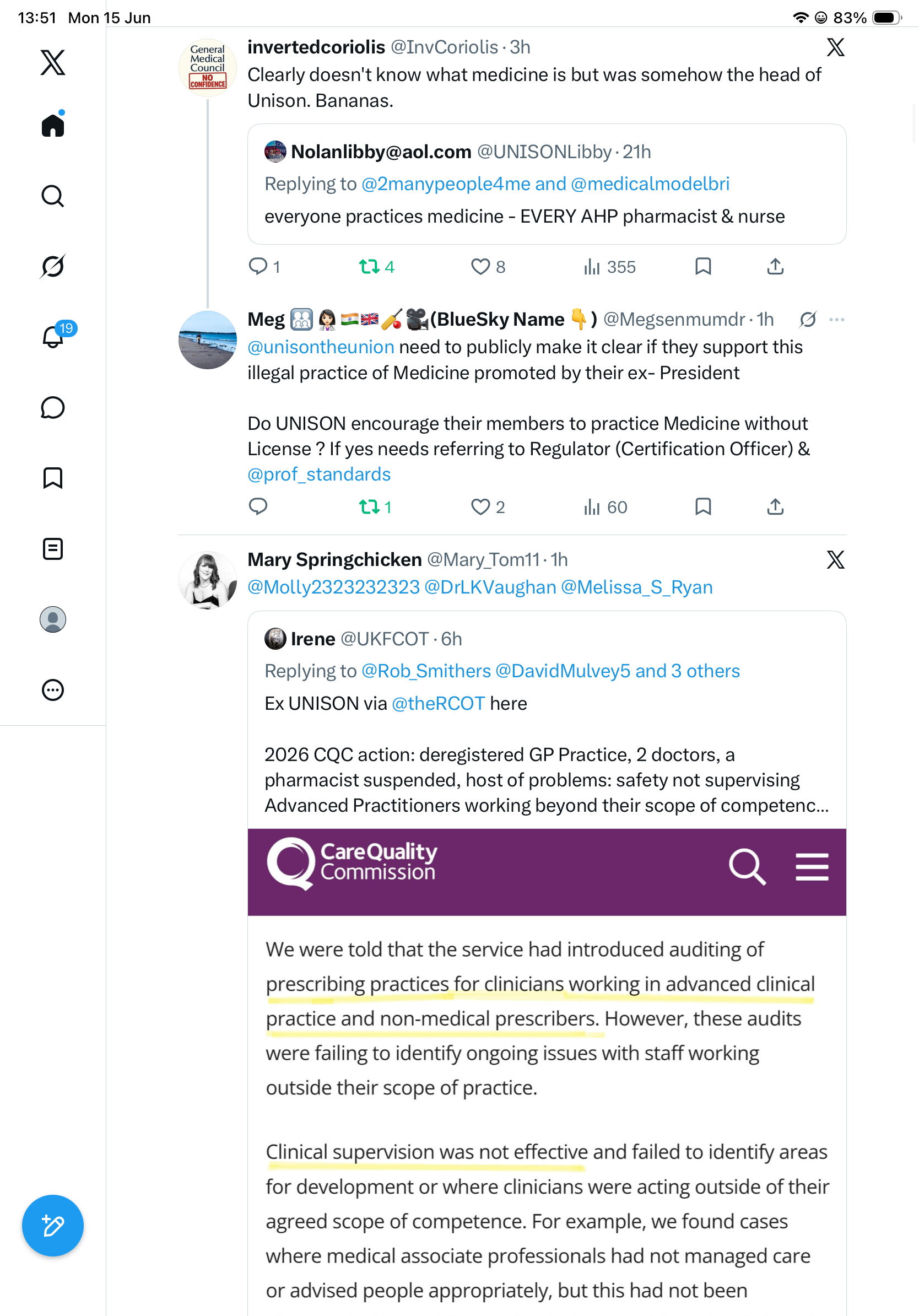919x1316 pixels.
Task: Open more options on Meg's post
Action: (x=836, y=319)
